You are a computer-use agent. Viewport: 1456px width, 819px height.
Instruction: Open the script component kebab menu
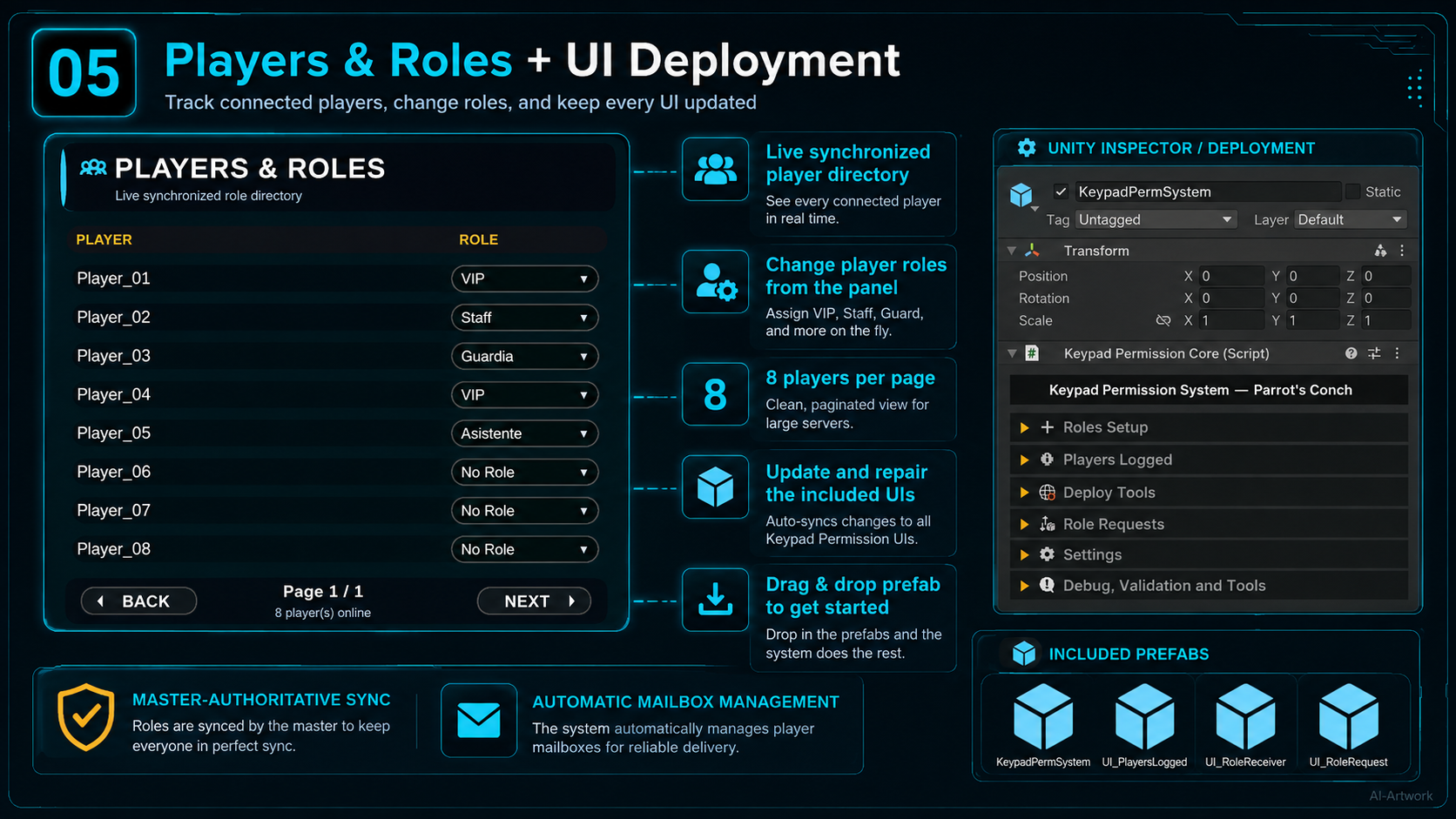pos(1397,353)
